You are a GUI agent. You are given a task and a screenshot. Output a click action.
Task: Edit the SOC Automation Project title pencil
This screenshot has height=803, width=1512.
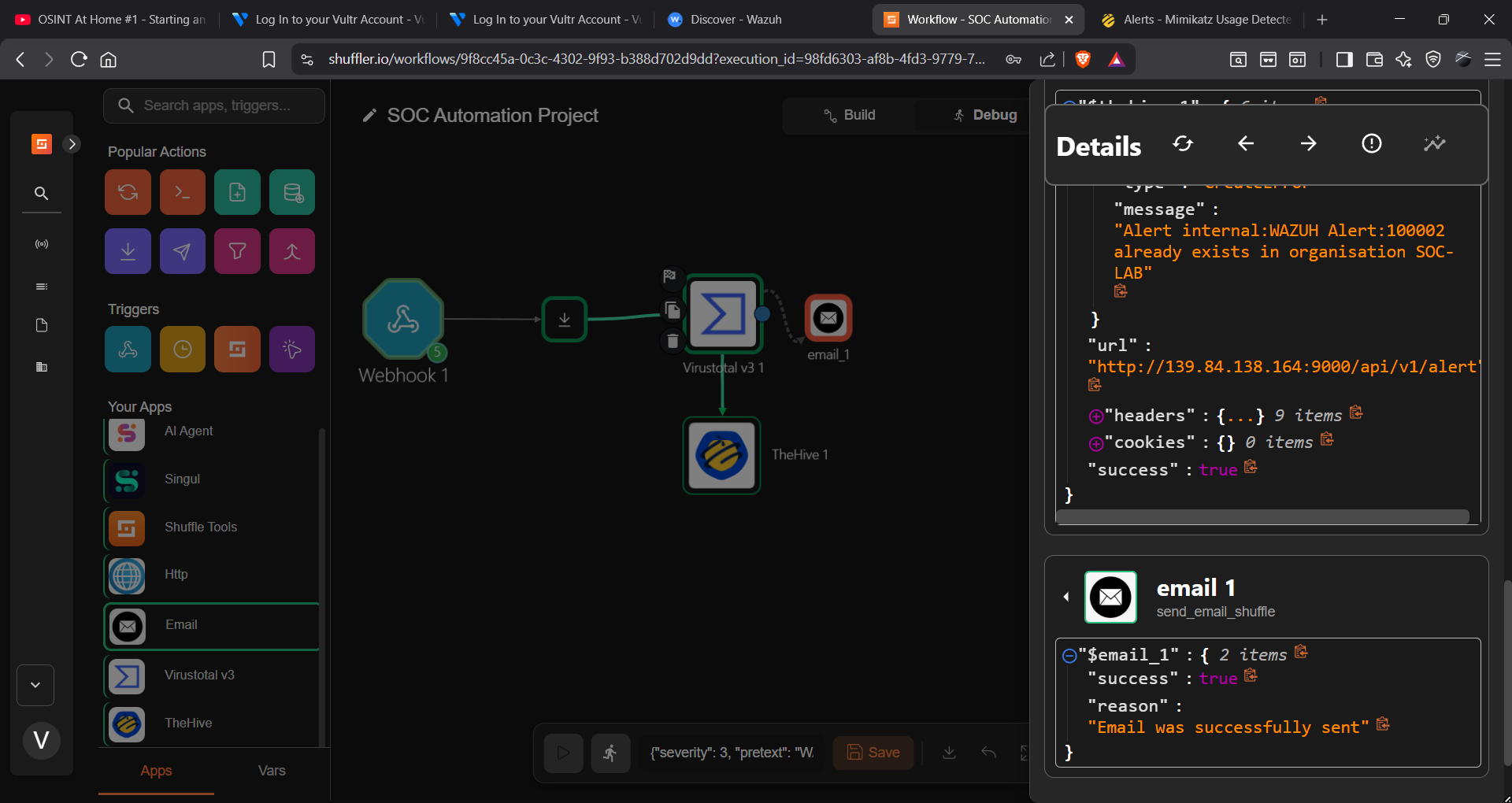[x=369, y=116]
